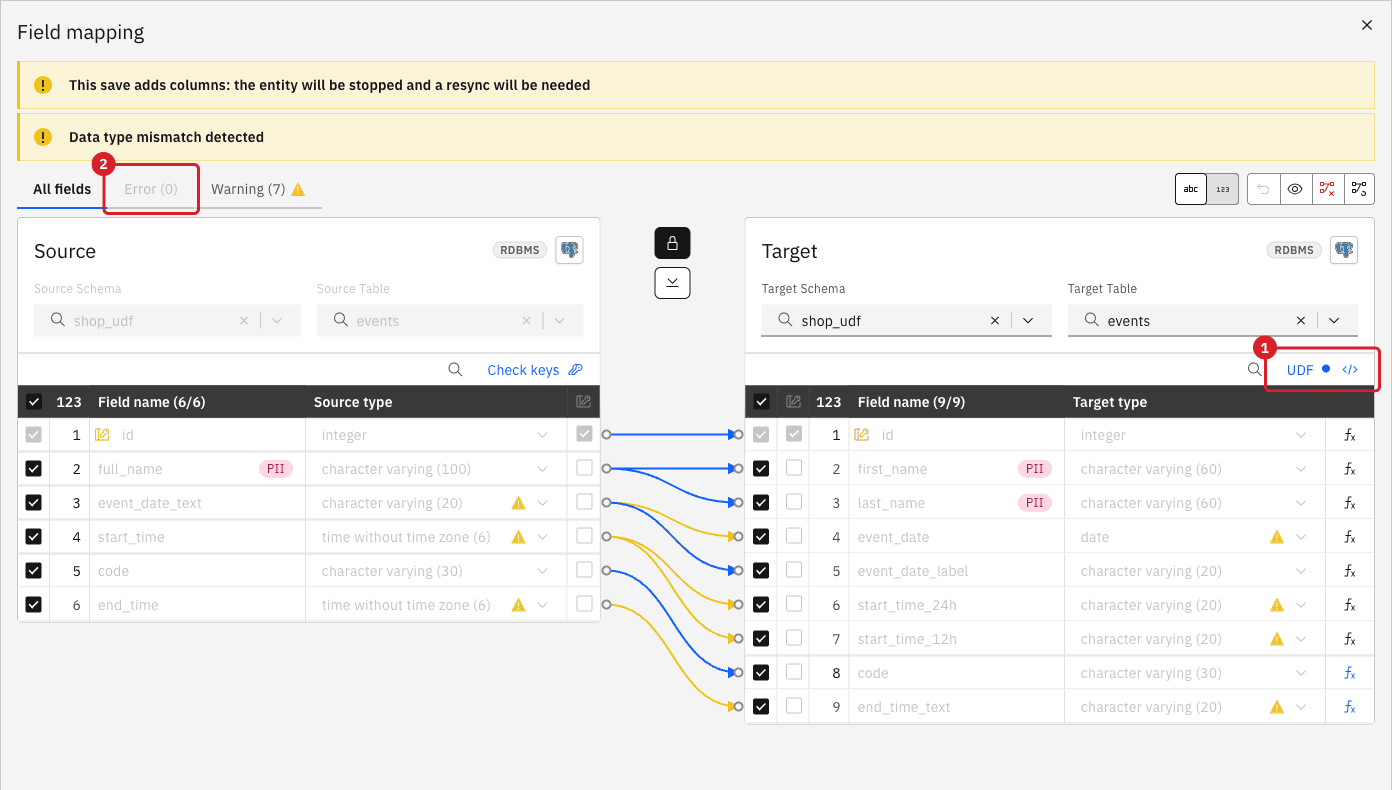Screen dimensions: 1392x790
Task: Open the fx function editor for code row
Action: (1349, 673)
